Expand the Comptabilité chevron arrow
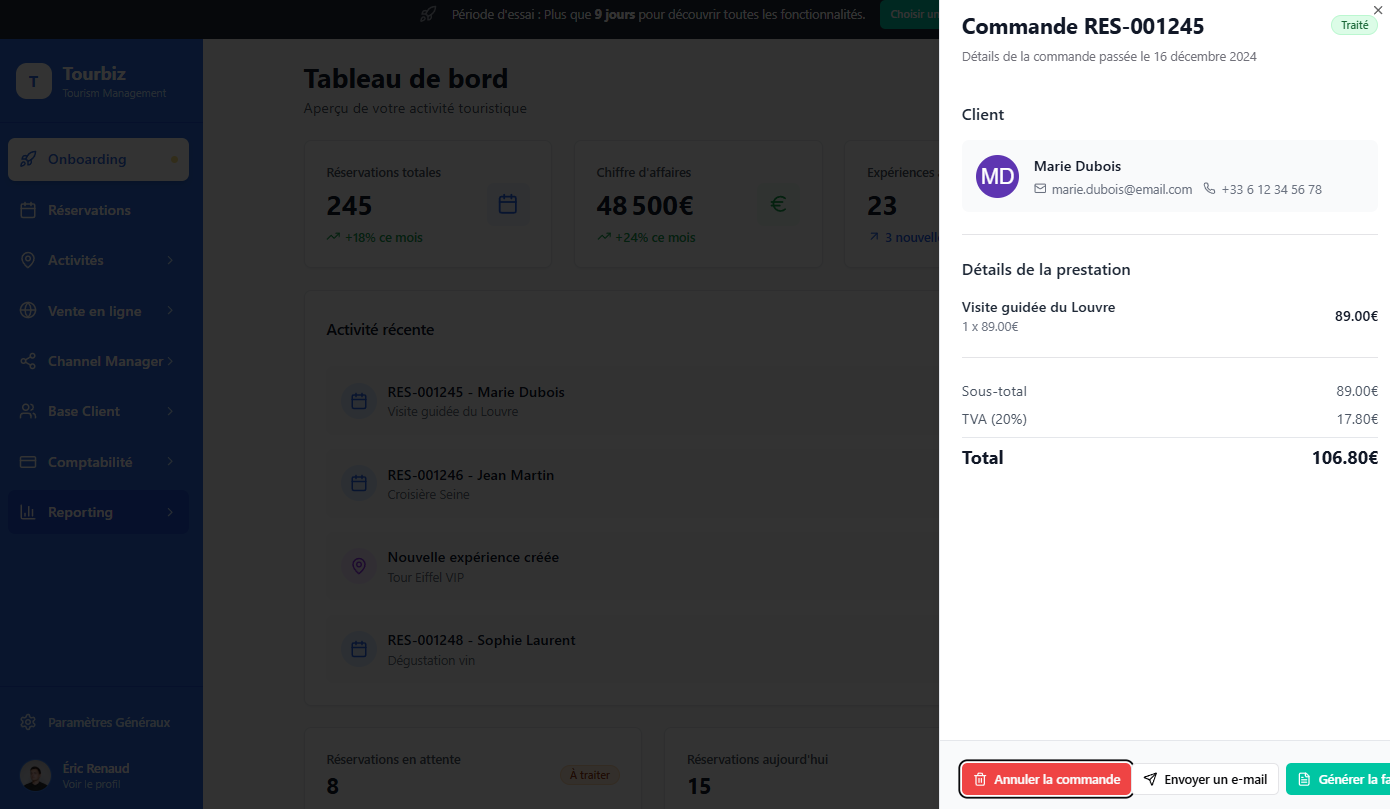1390x809 pixels. [170, 462]
